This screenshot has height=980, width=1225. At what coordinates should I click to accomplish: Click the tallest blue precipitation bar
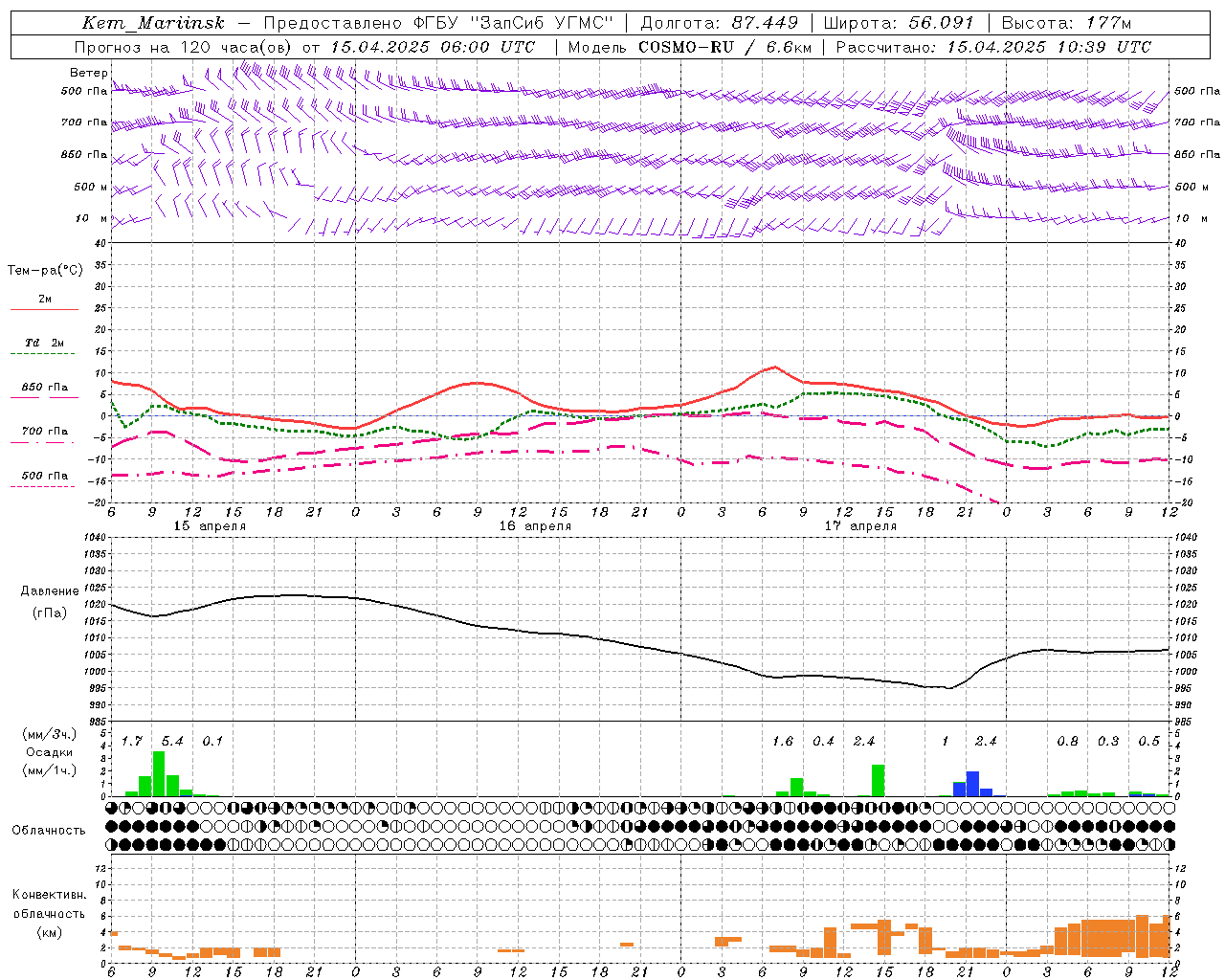972,784
